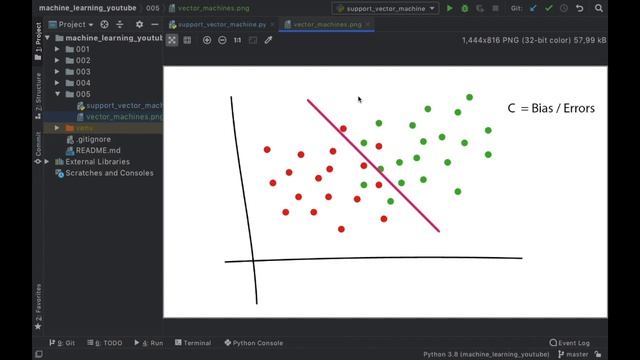
Task: Open the Structure side panel
Action: point(38,96)
